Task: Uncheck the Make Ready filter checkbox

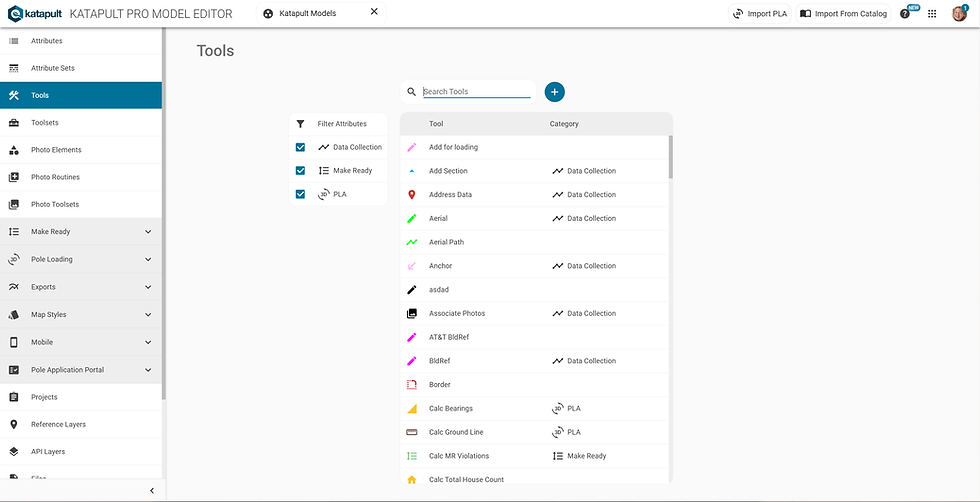Action: 300,171
